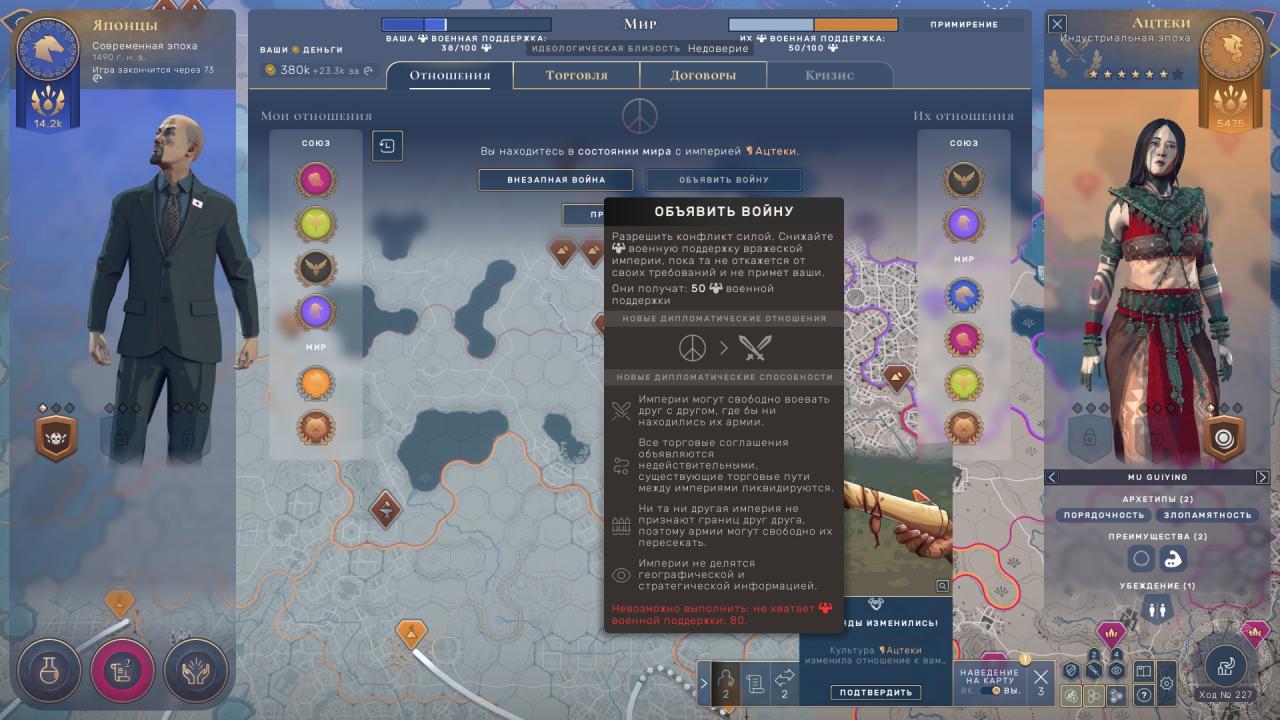Confirm the notification with Подтвердить
The width and height of the screenshot is (1280, 720).
876,692
